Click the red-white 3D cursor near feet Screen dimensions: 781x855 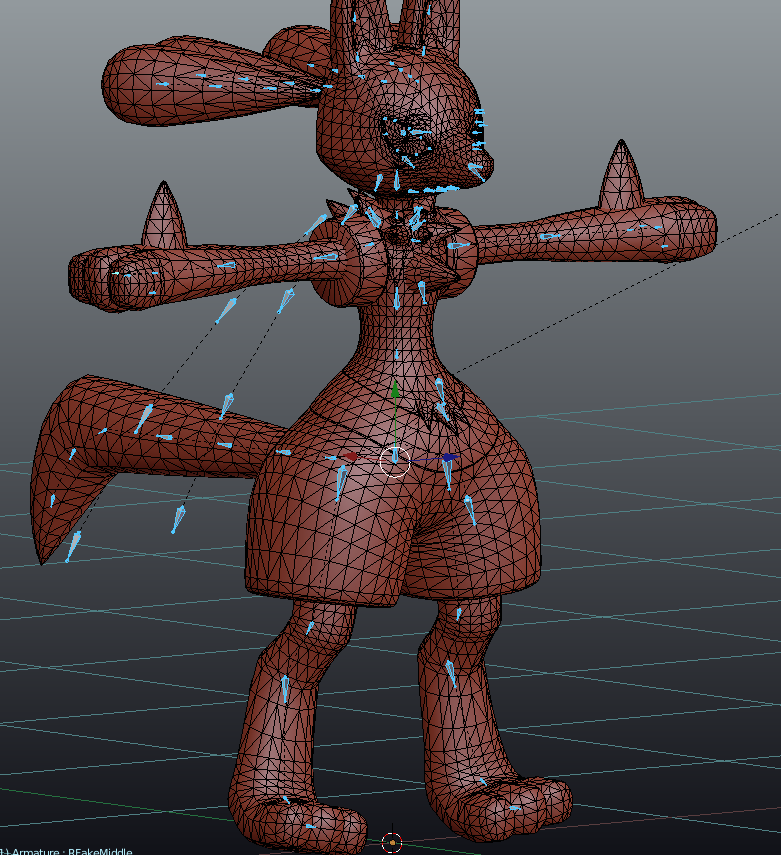pos(392,843)
